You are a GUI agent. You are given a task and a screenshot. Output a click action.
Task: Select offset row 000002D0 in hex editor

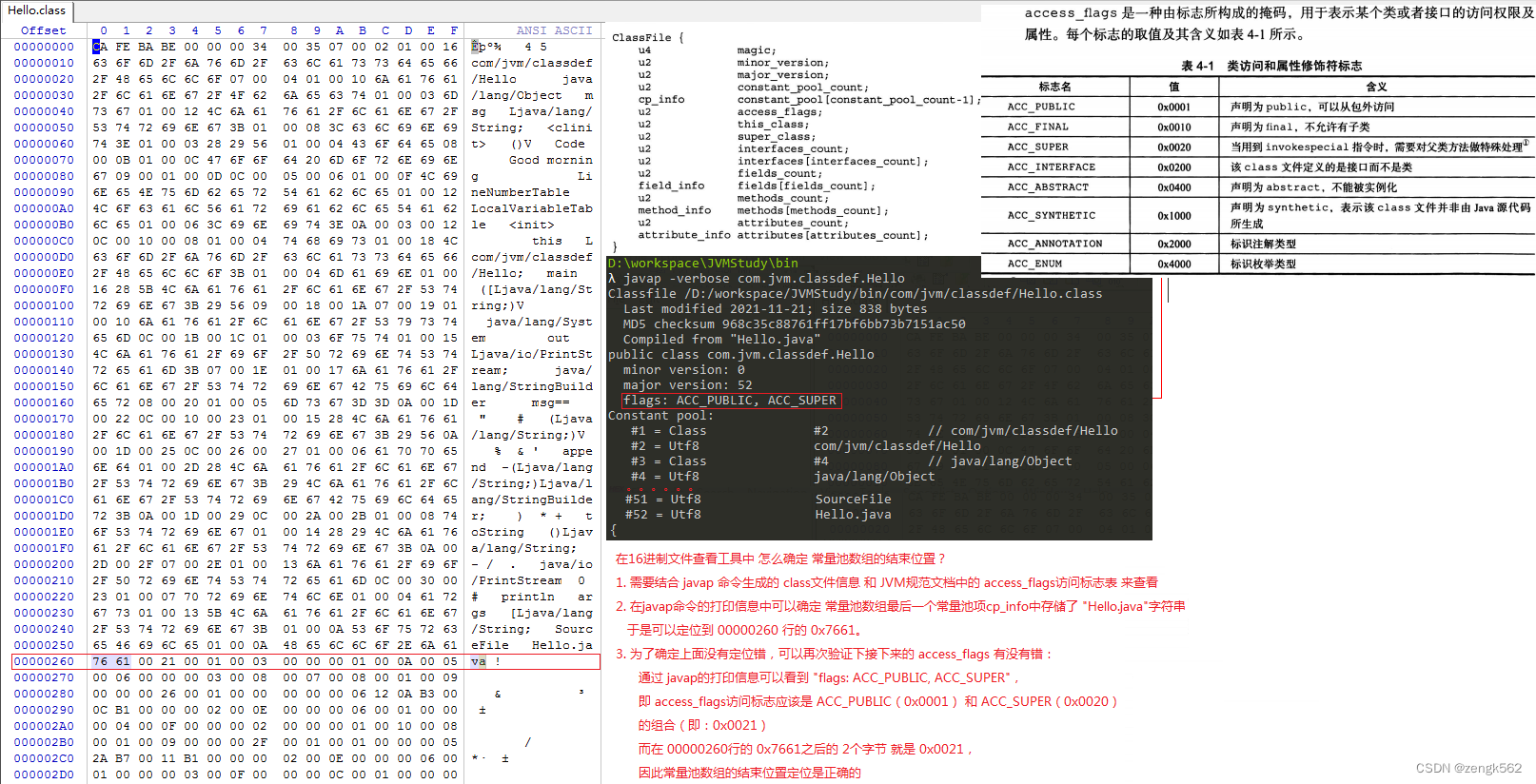click(x=44, y=774)
